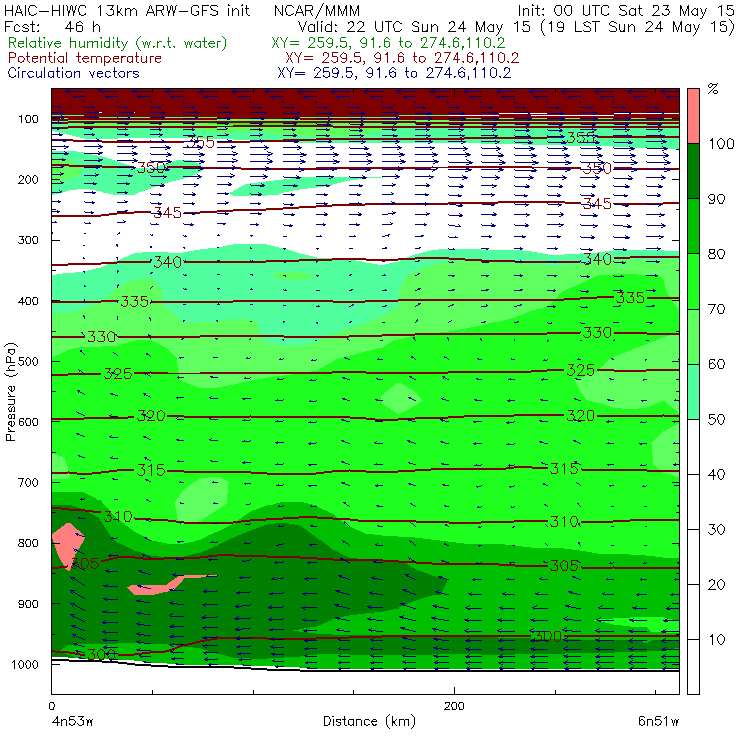Click the blue 'Circulation vectors' legend label
Screen dimensions: 740x740
(x=74, y=73)
